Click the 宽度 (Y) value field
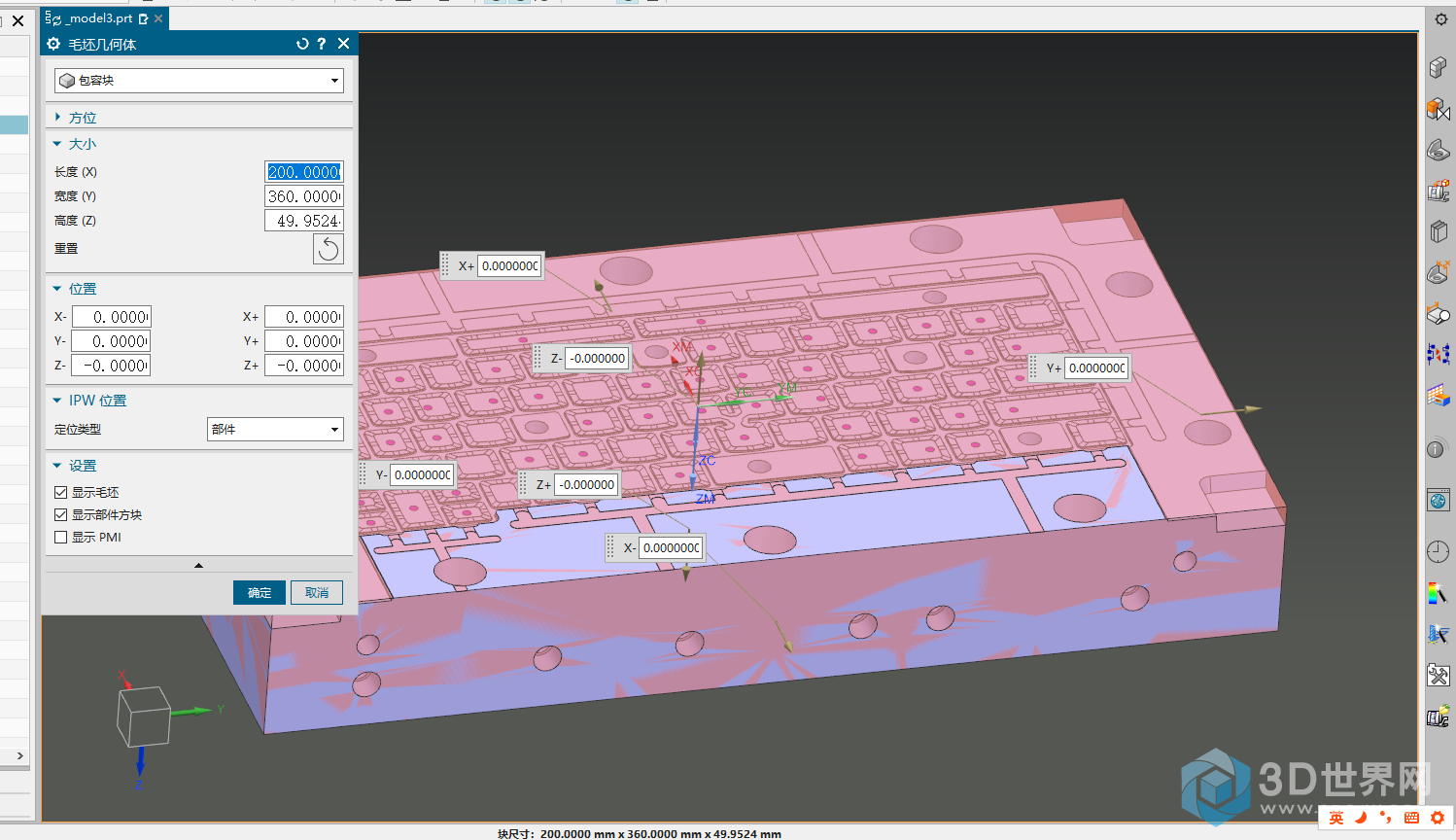 304,196
